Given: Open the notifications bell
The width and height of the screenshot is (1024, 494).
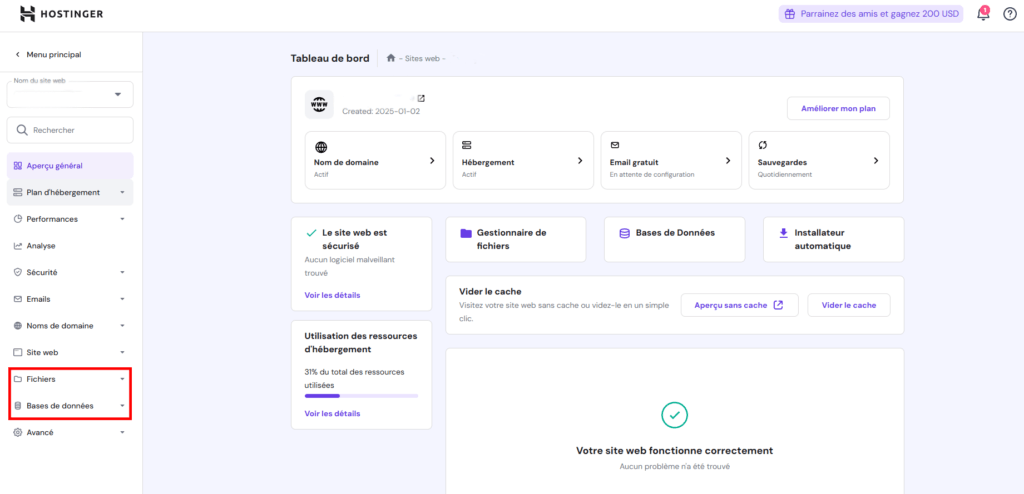Looking at the screenshot, I should 983,14.
